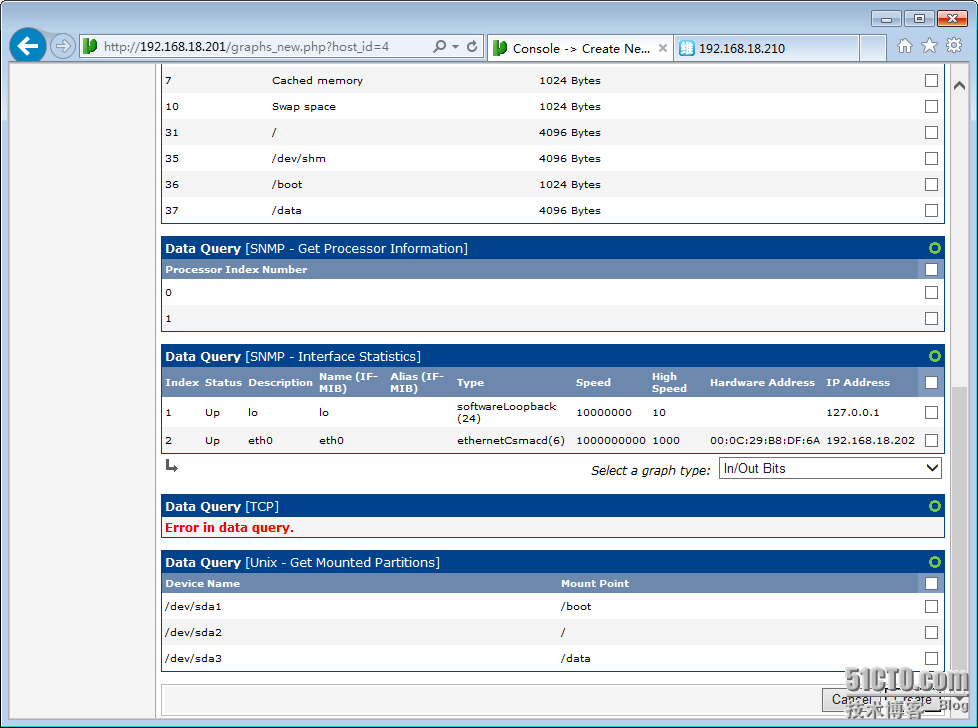Click the 00:0C:29:B8:DF:6A hardware address
The width and height of the screenshot is (978, 728).
[765, 440]
